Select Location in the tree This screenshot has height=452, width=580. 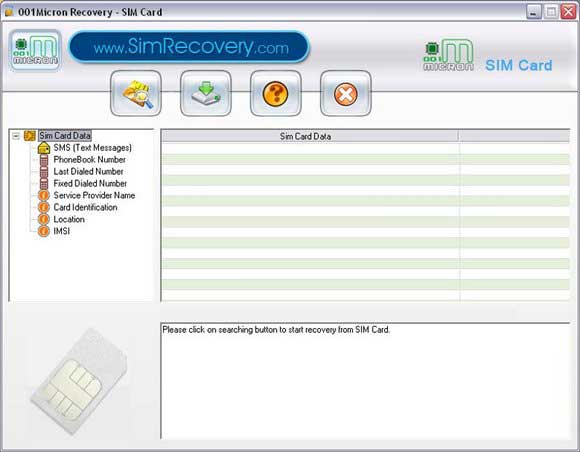[x=69, y=219]
